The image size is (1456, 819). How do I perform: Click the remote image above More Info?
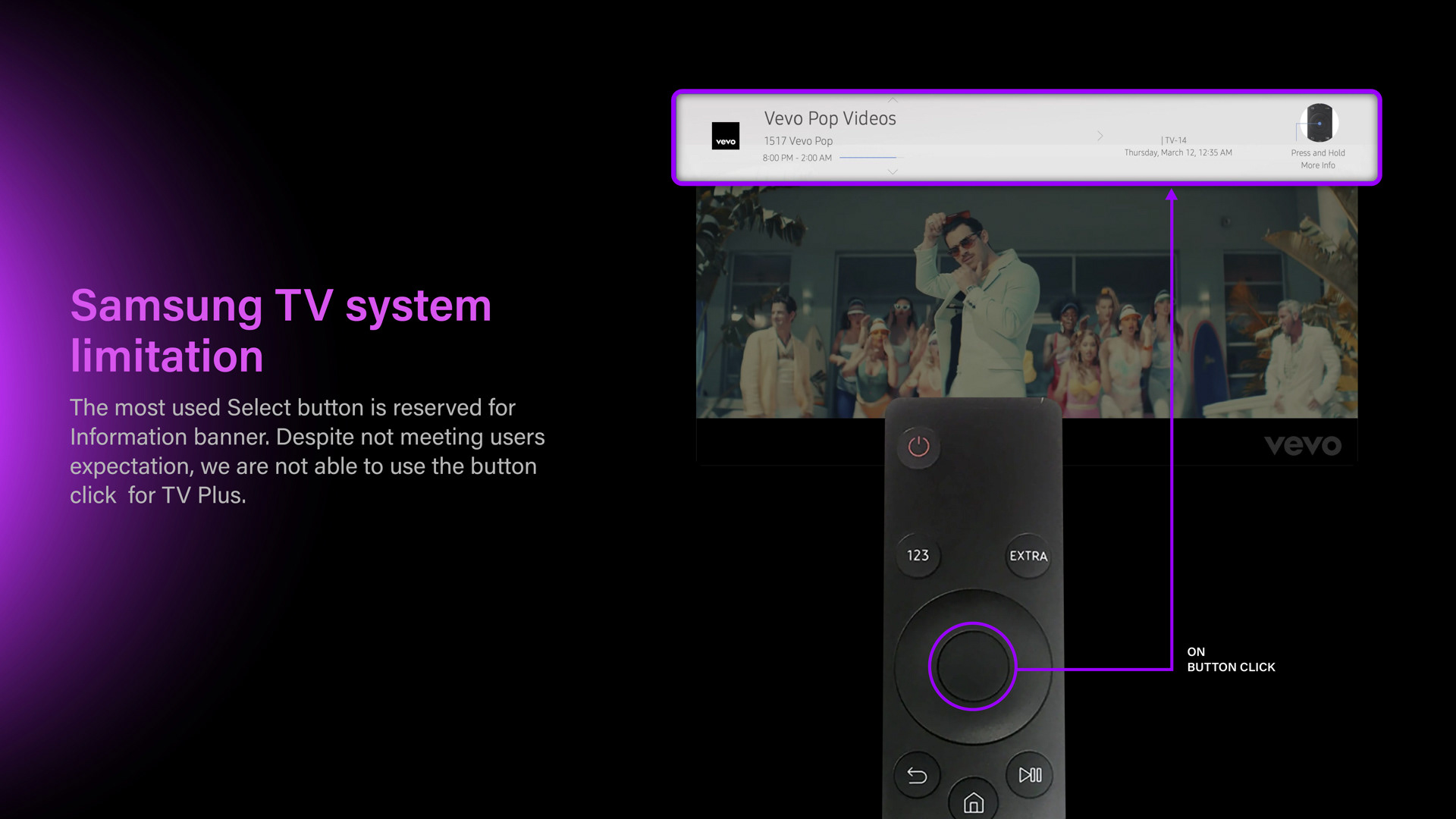click(x=1319, y=123)
